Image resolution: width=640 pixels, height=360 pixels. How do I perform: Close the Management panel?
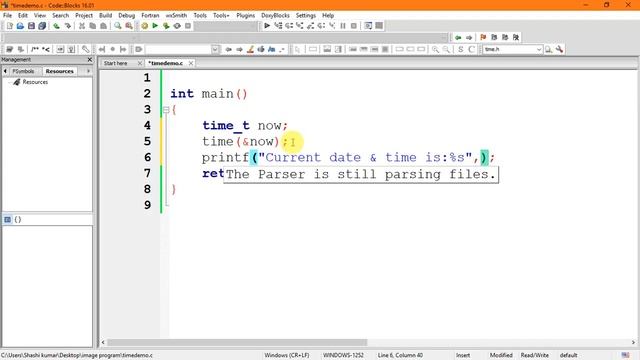pos(90,60)
